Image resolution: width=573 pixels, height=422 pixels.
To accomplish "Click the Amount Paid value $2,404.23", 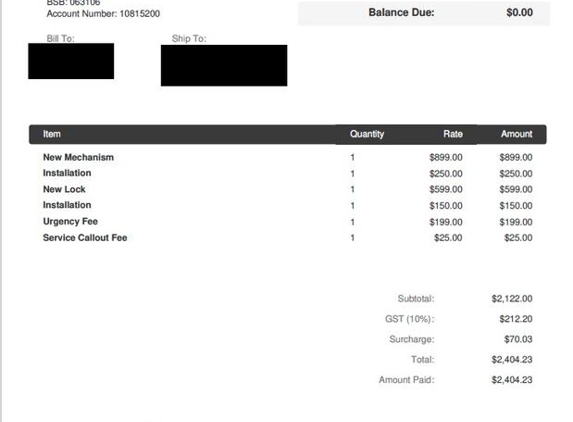I will 512,380.
